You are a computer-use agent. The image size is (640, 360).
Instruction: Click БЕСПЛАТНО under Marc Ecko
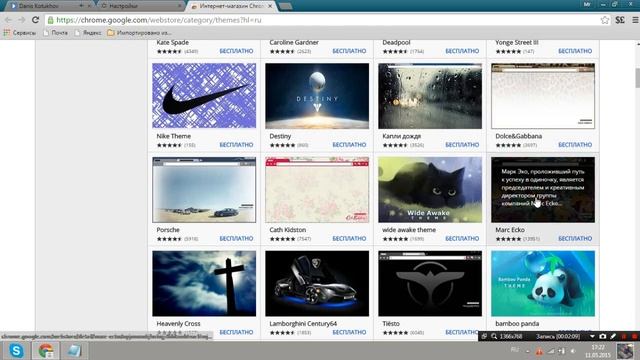coord(575,239)
